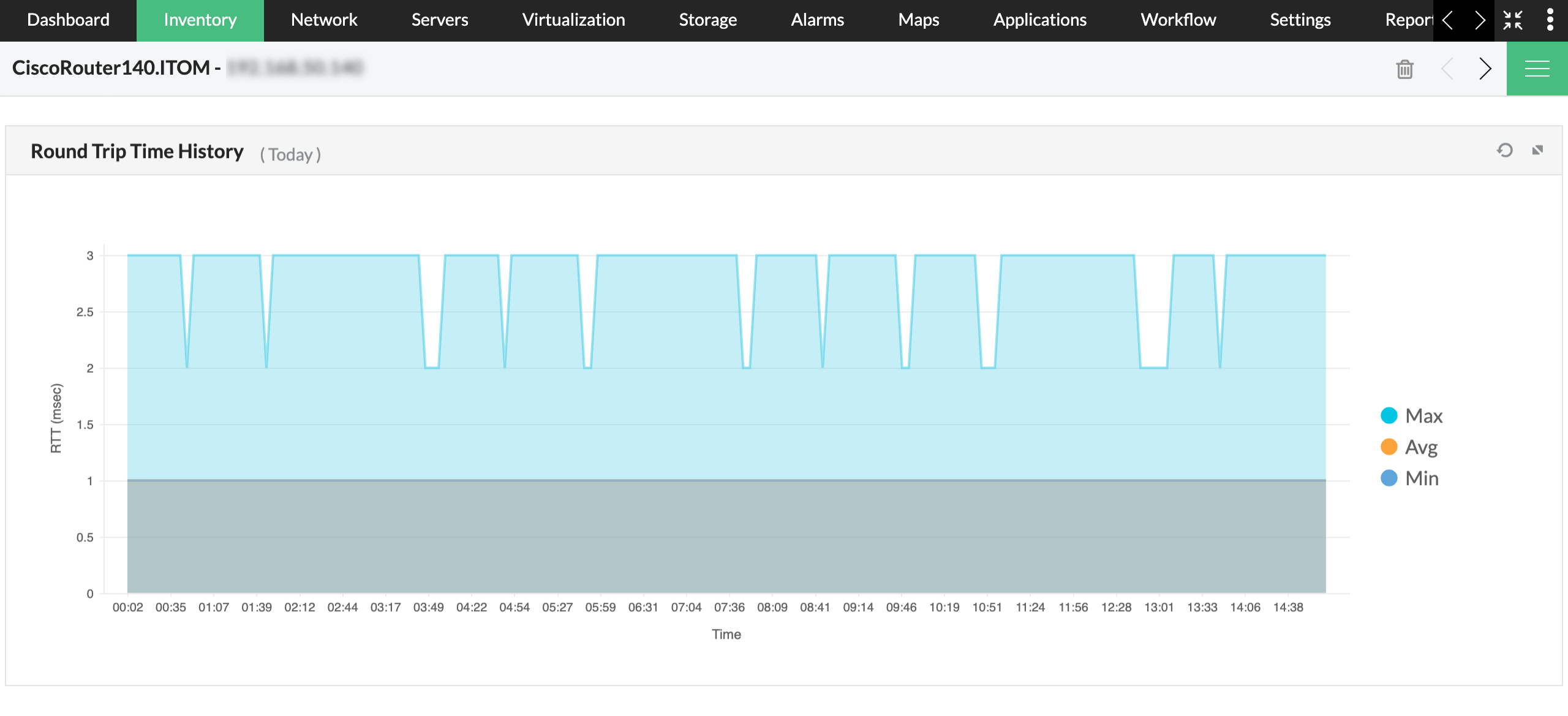Expand the chart widget to full view

pos(1537,150)
